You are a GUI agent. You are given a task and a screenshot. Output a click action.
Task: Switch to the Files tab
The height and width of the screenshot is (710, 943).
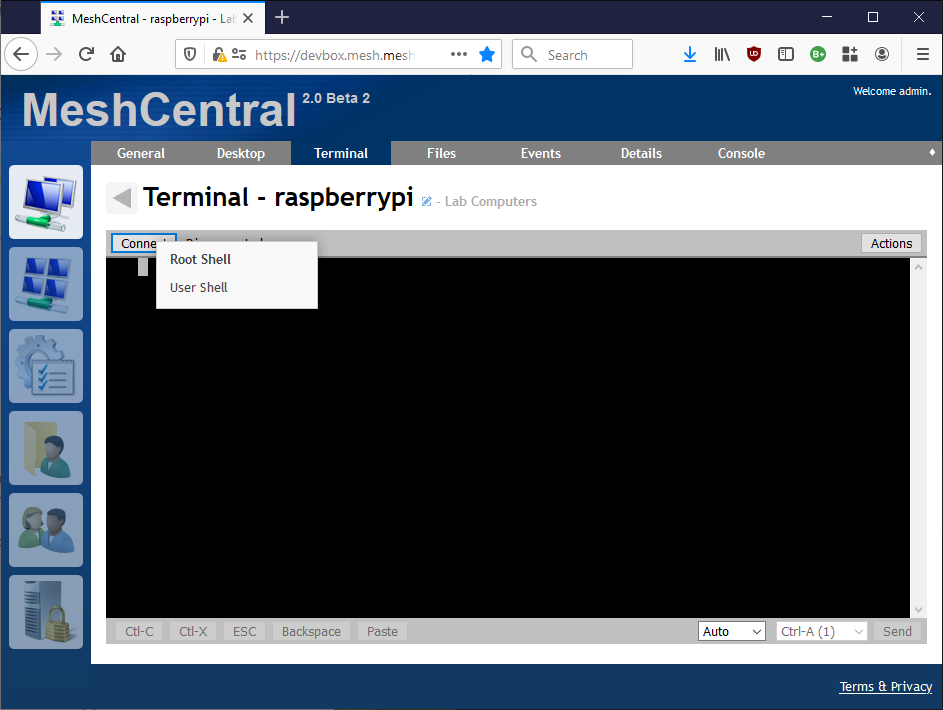pyautogui.click(x=441, y=153)
